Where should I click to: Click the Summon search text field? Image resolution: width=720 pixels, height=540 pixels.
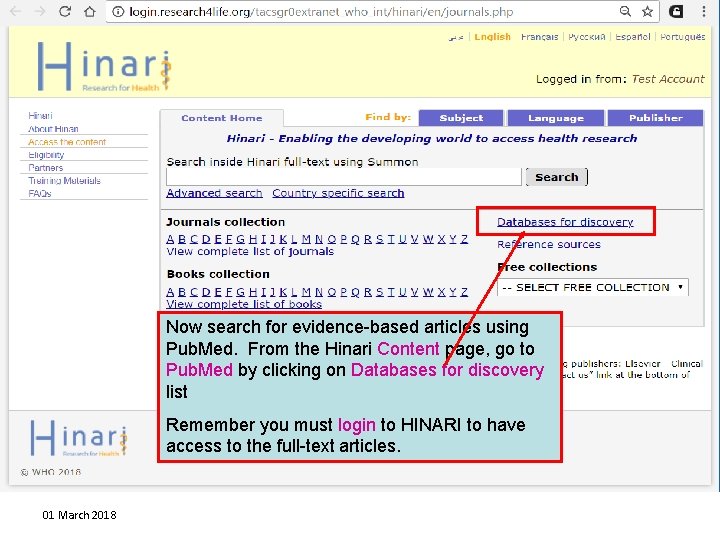click(344, 177)
